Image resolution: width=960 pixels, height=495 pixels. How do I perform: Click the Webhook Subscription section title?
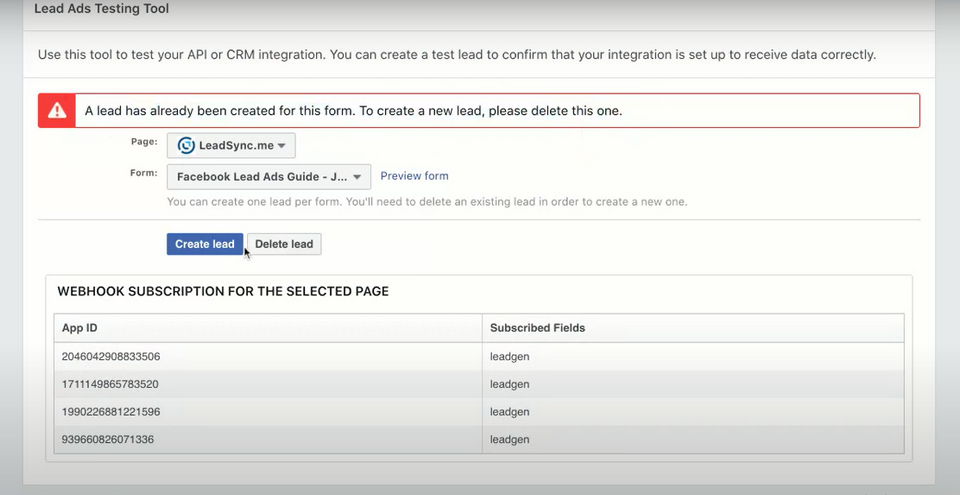pos(223,292)
